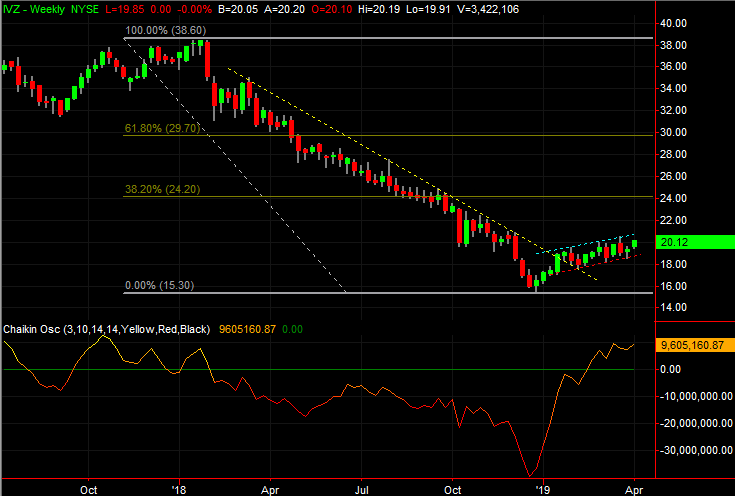Click the Chaikin Osc indicator label
The image size is (735, 496).
pyautogui.click(x=106, y=329)
